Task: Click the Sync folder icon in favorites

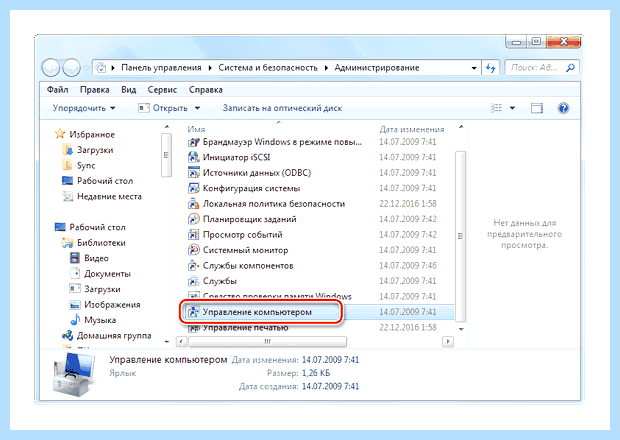Action: [67, 165]
